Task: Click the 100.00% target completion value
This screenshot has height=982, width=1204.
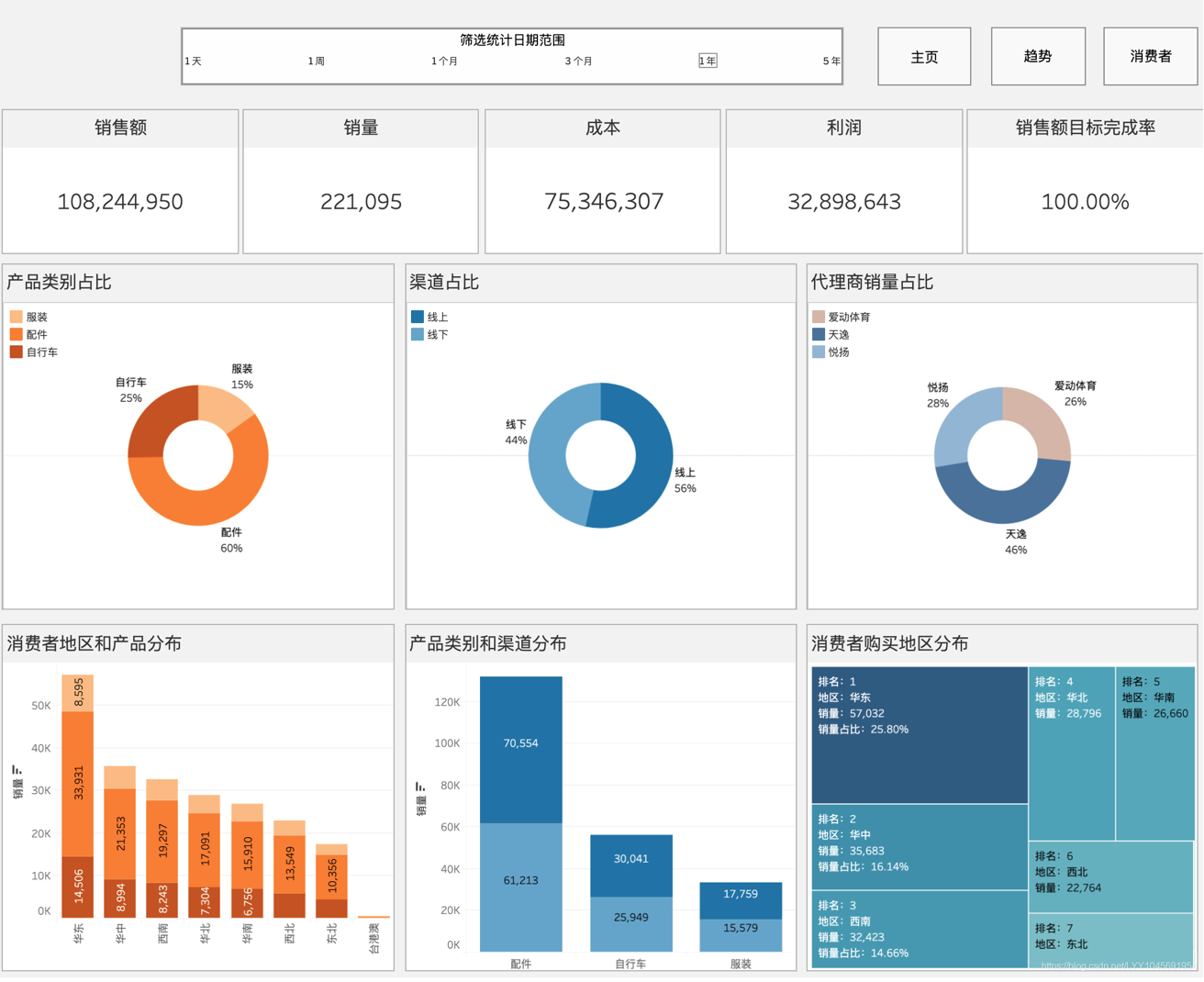Action: click(x=1085, y=202)
